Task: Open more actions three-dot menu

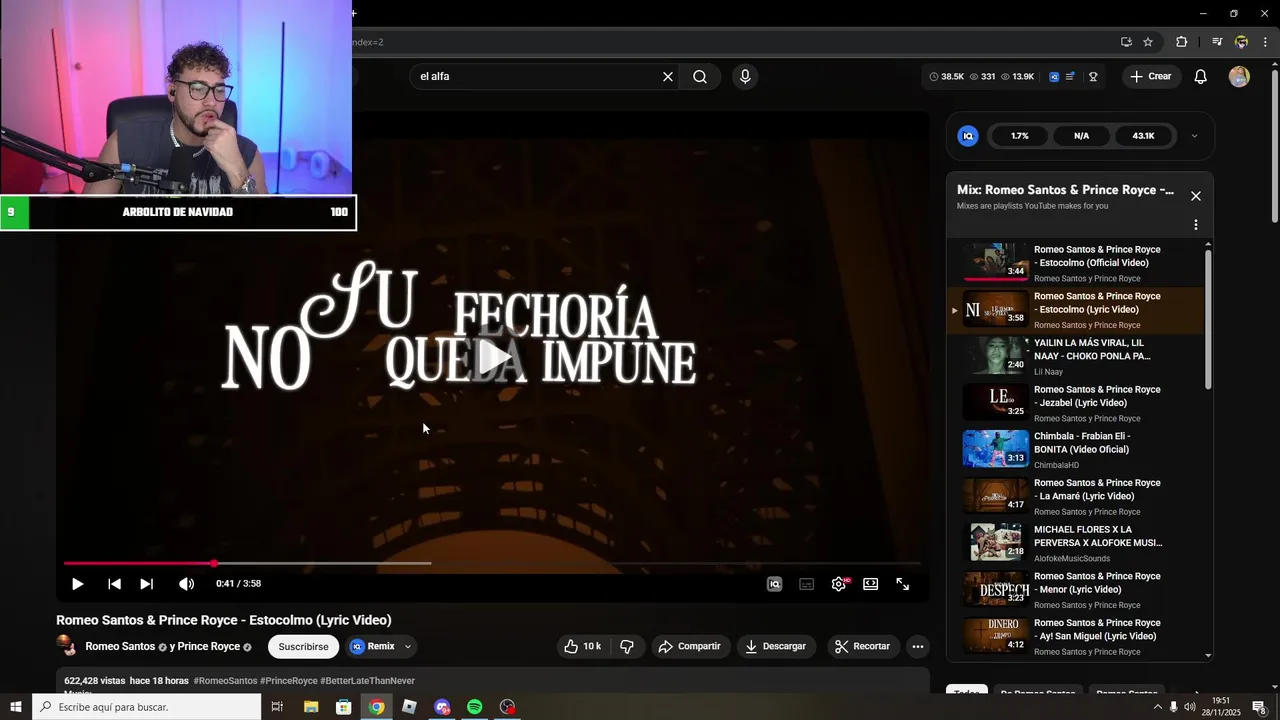Action: (x=917, y=647)
